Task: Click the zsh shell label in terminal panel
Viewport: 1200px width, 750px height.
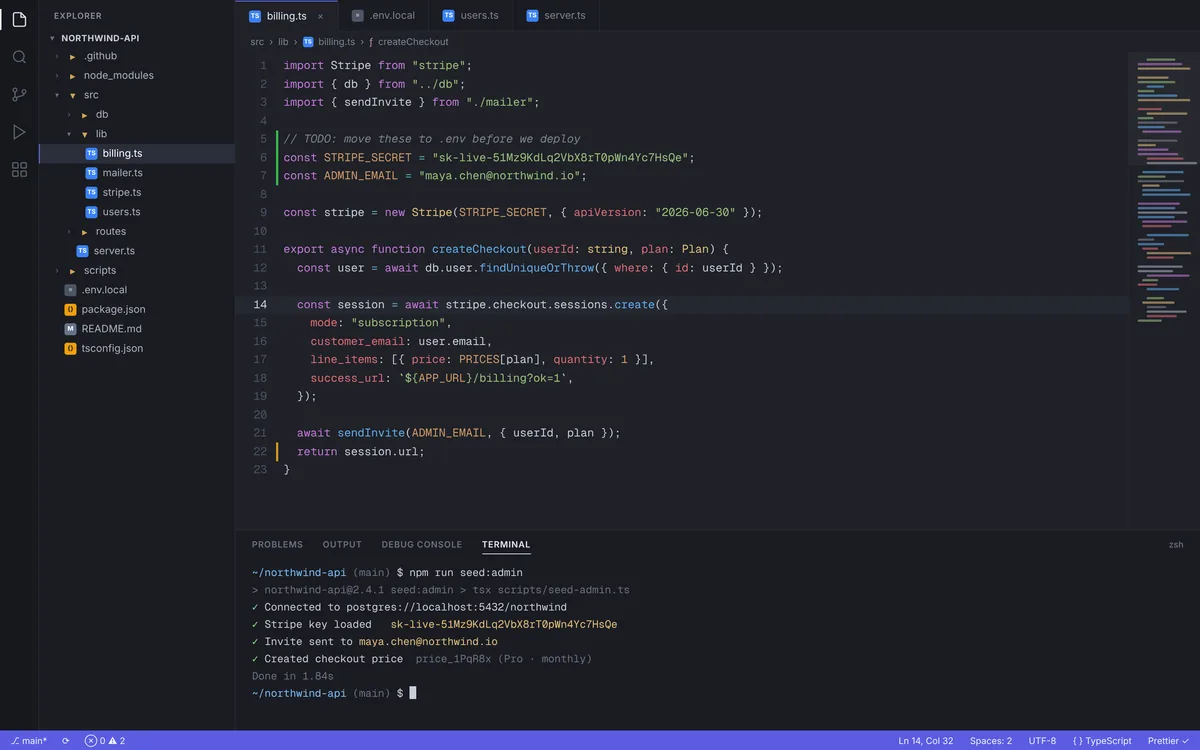Action: tap(1176, 545)
